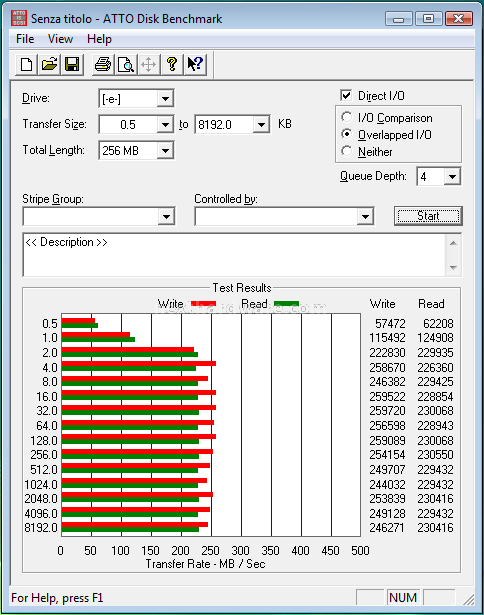Expand the Controlled by dropdown
The image size is (484, 615).
(365, 217)
